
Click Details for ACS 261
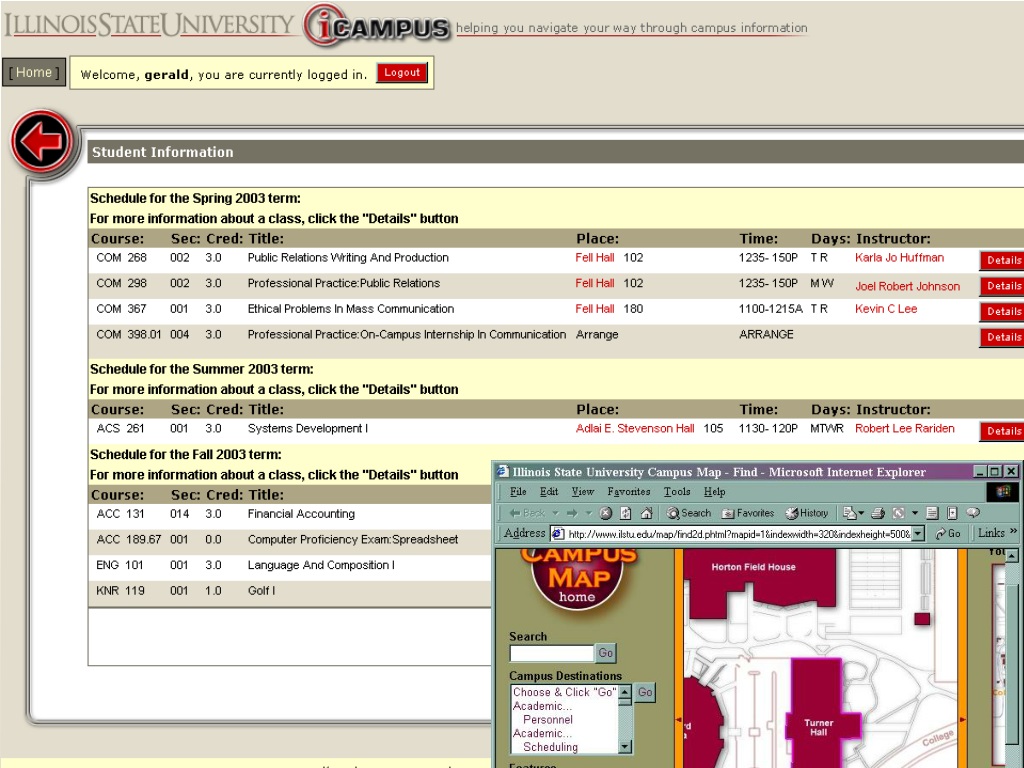point(1003,430)
